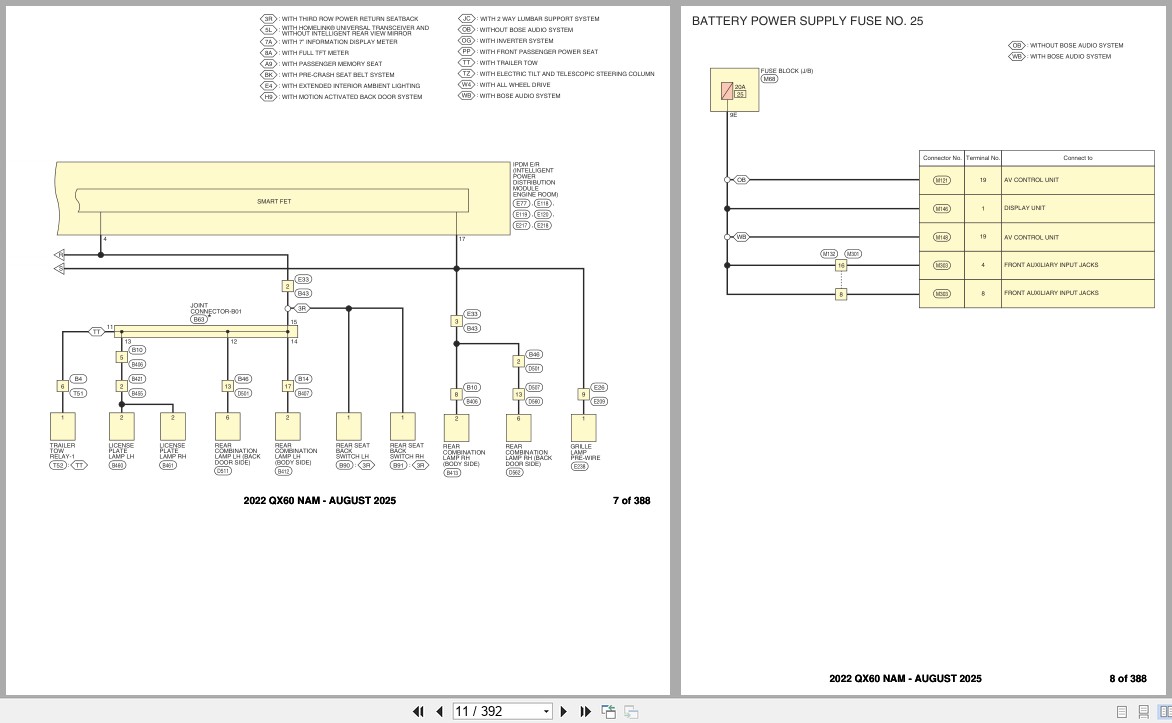Jump to the last page

coord(586,712)
